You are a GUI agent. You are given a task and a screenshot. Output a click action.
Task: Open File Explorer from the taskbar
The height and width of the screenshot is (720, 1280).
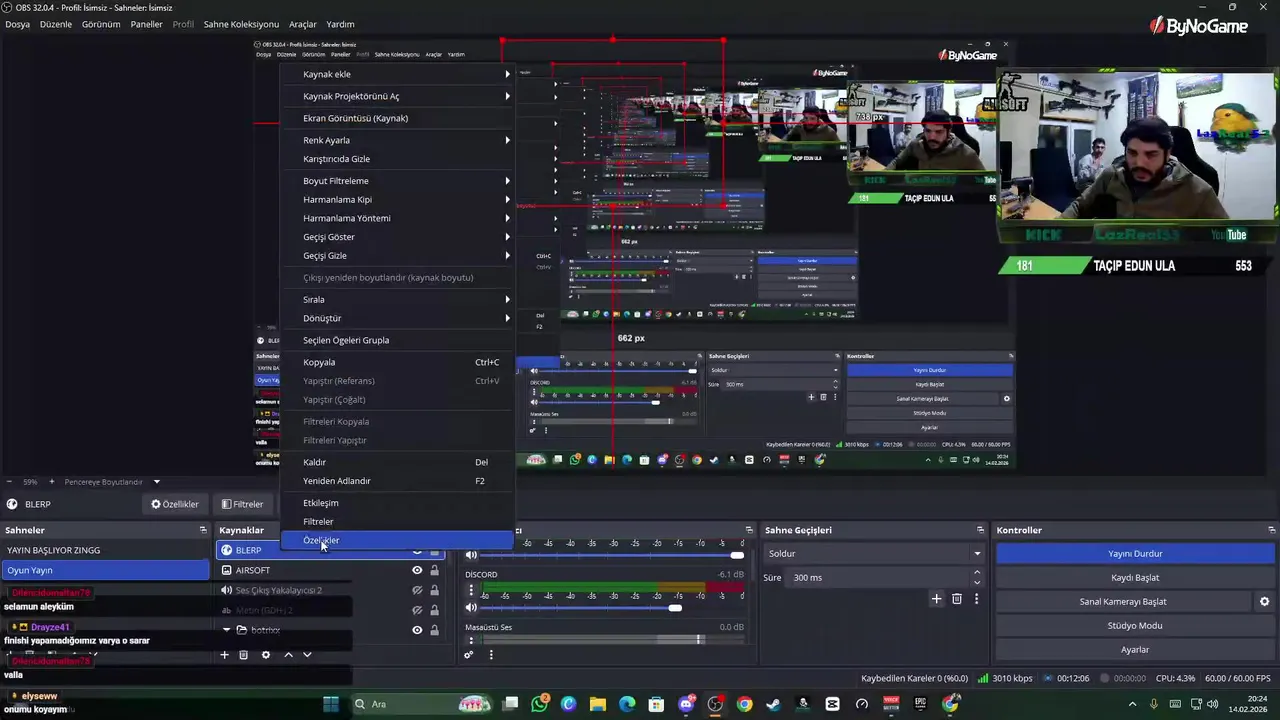[598, 704]
